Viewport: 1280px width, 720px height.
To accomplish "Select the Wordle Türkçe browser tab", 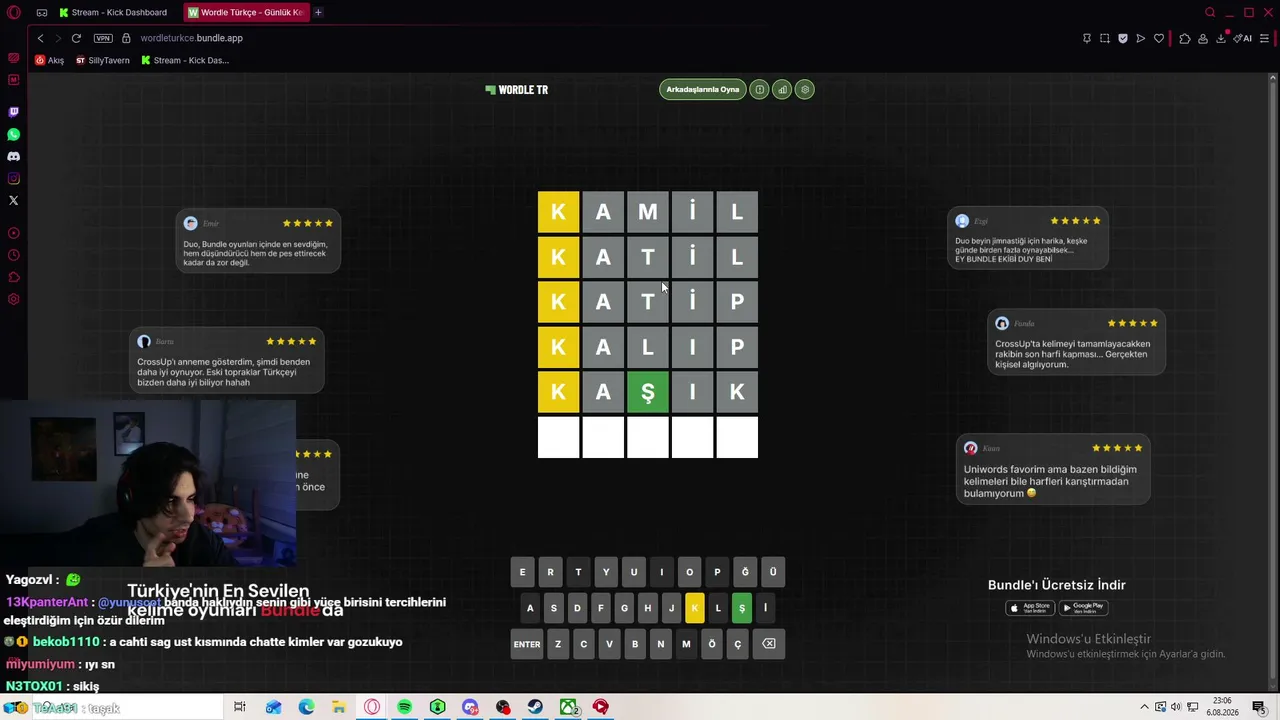I will tap(246, 12).
